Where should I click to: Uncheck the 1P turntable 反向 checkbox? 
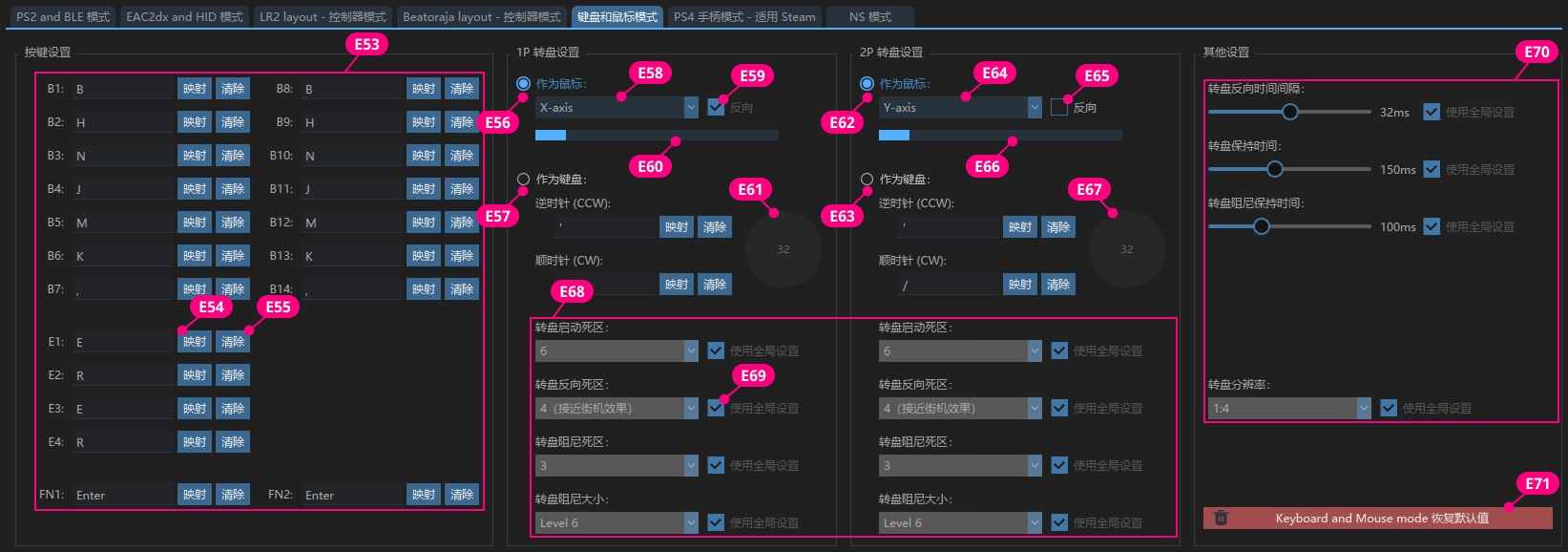[x=716, y=108]
